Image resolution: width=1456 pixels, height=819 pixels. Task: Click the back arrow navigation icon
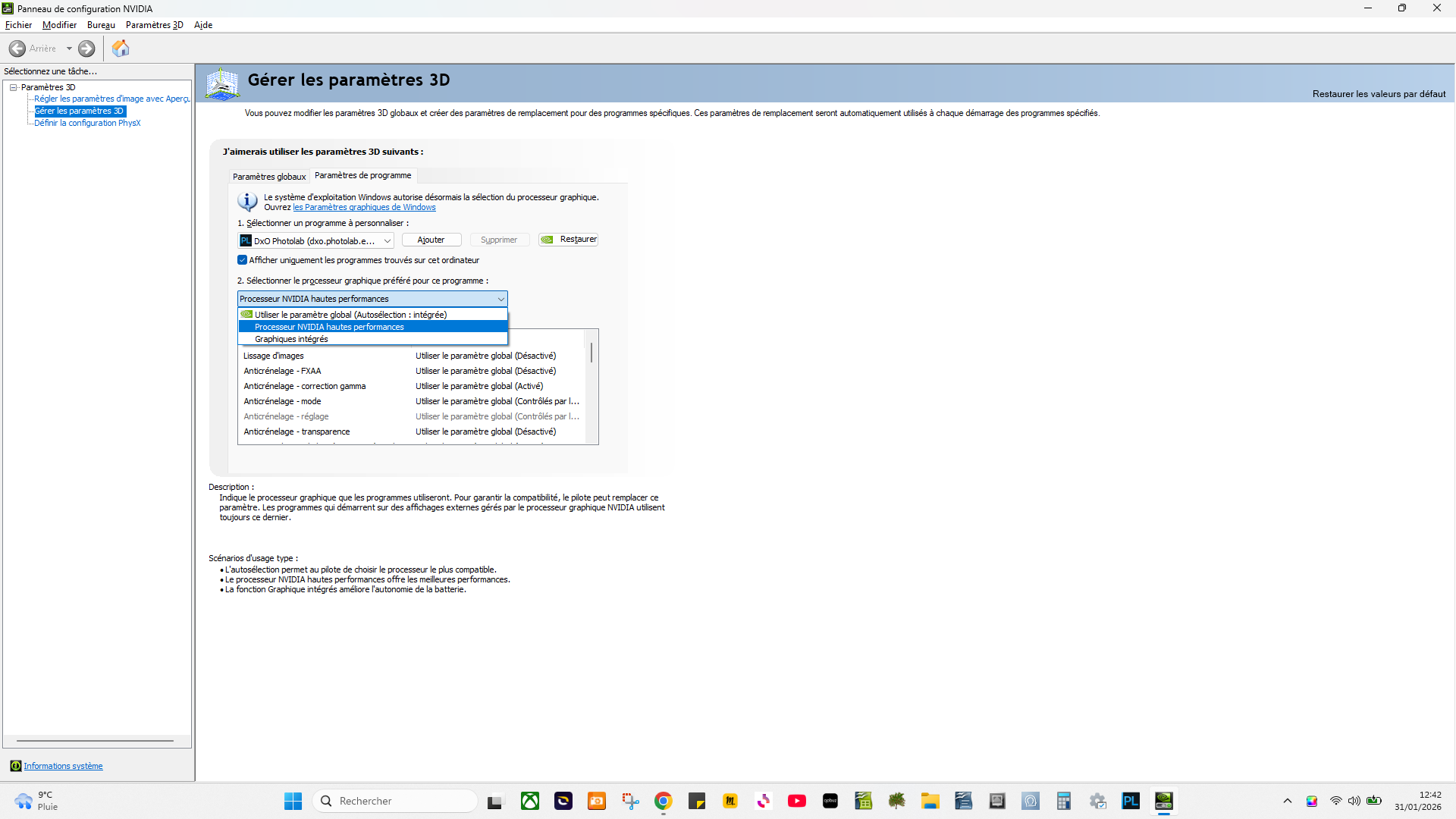click(17, 49)
